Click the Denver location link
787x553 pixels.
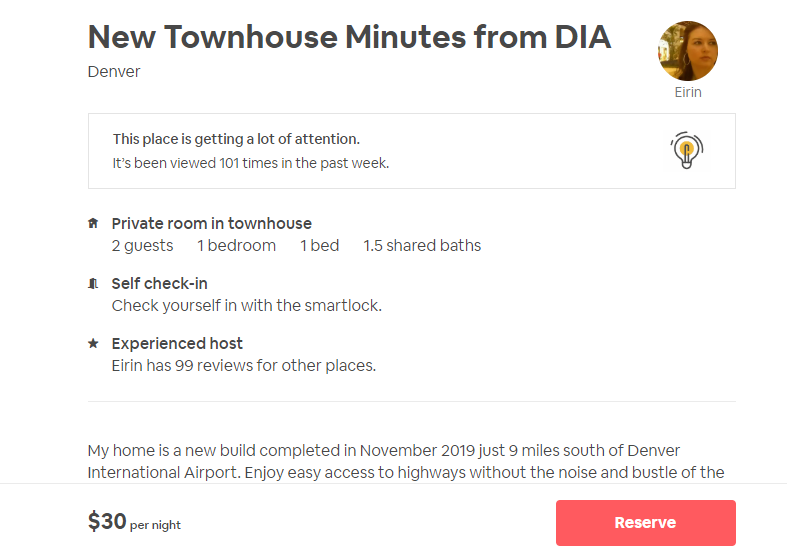tap(114, 72)
